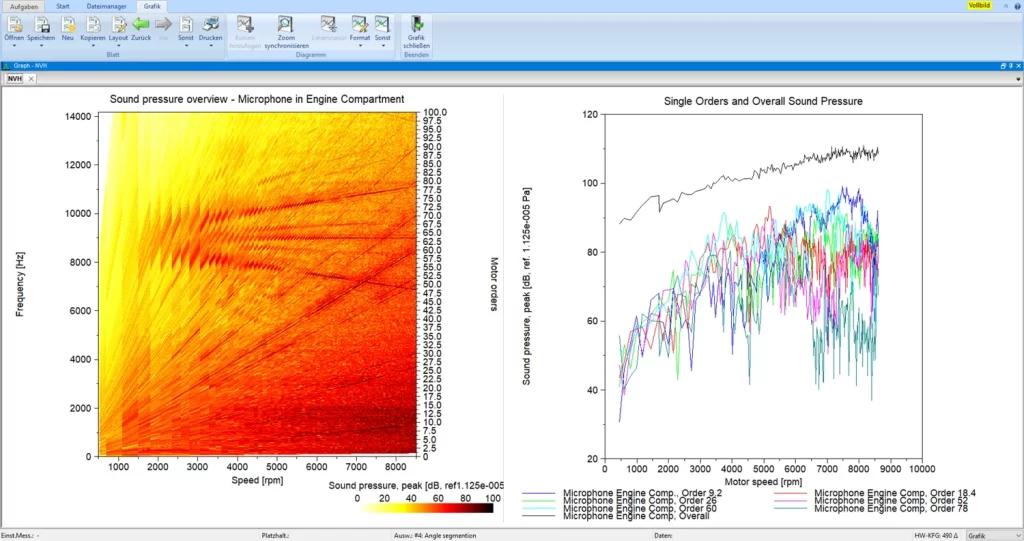Expand the Layout dropdown in ribbon
The width and height of the screenshot is (1024, 541).
118,46
